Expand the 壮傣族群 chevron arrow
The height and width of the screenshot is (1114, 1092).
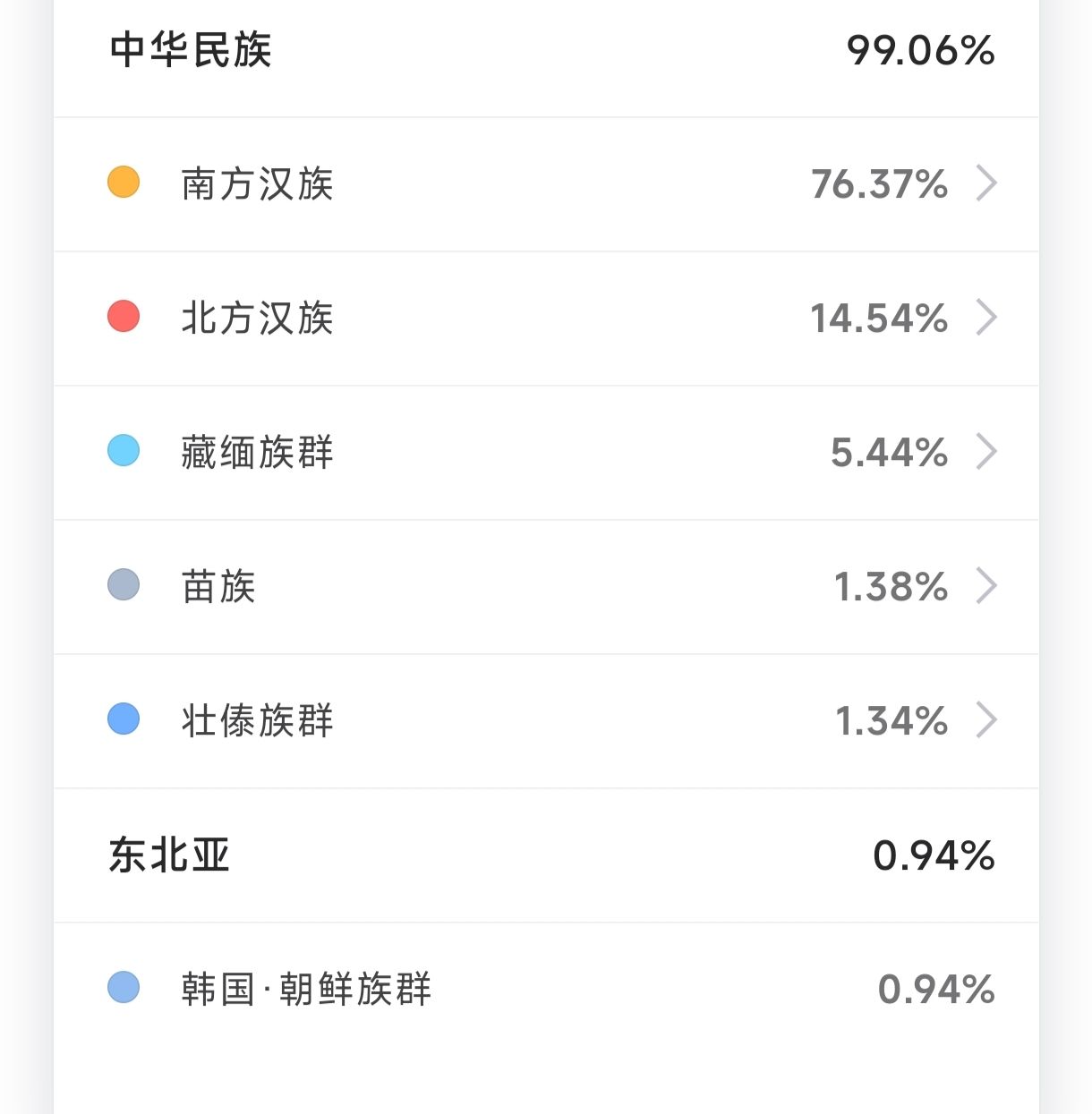tap(985, 720)
